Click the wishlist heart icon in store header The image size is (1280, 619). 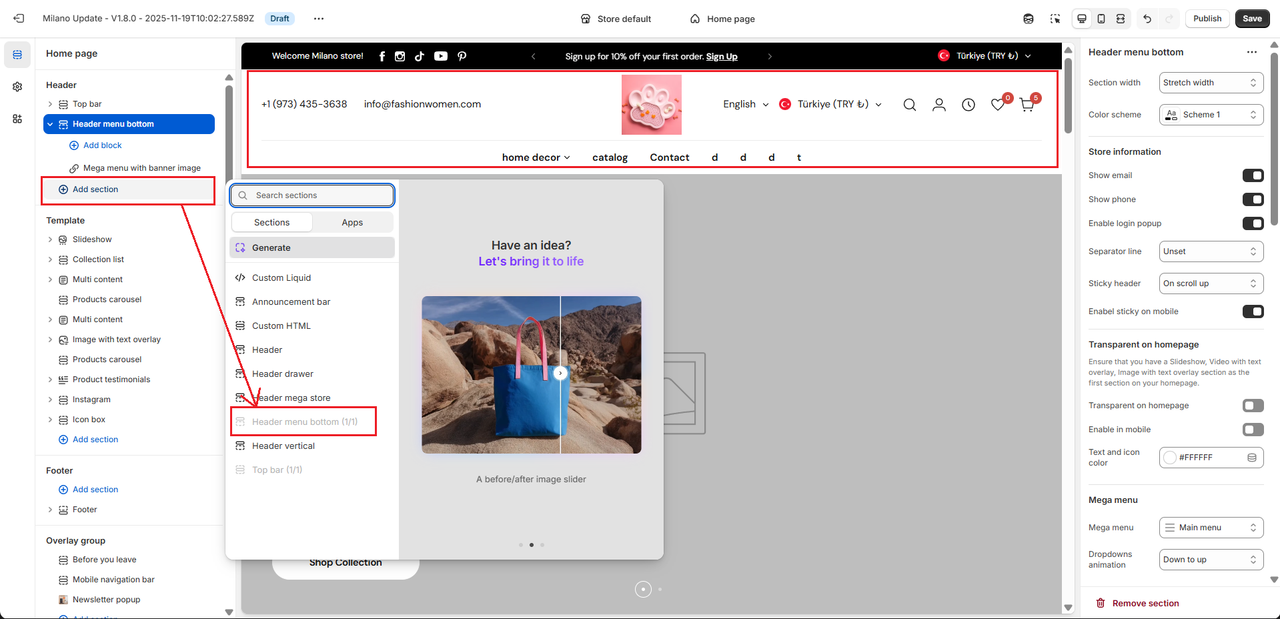click(998, 104)
